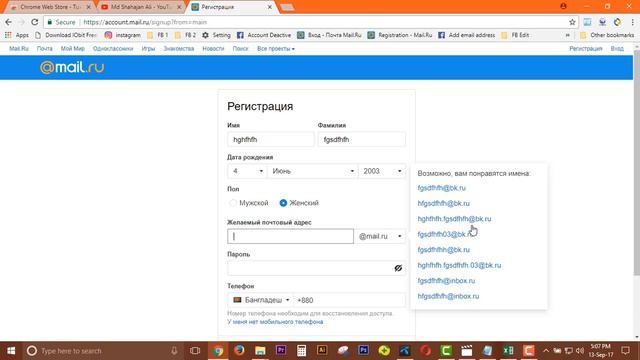The image size is (640, 360).
Task: Select the Мужской gender radio button
Action: (233, 203)
